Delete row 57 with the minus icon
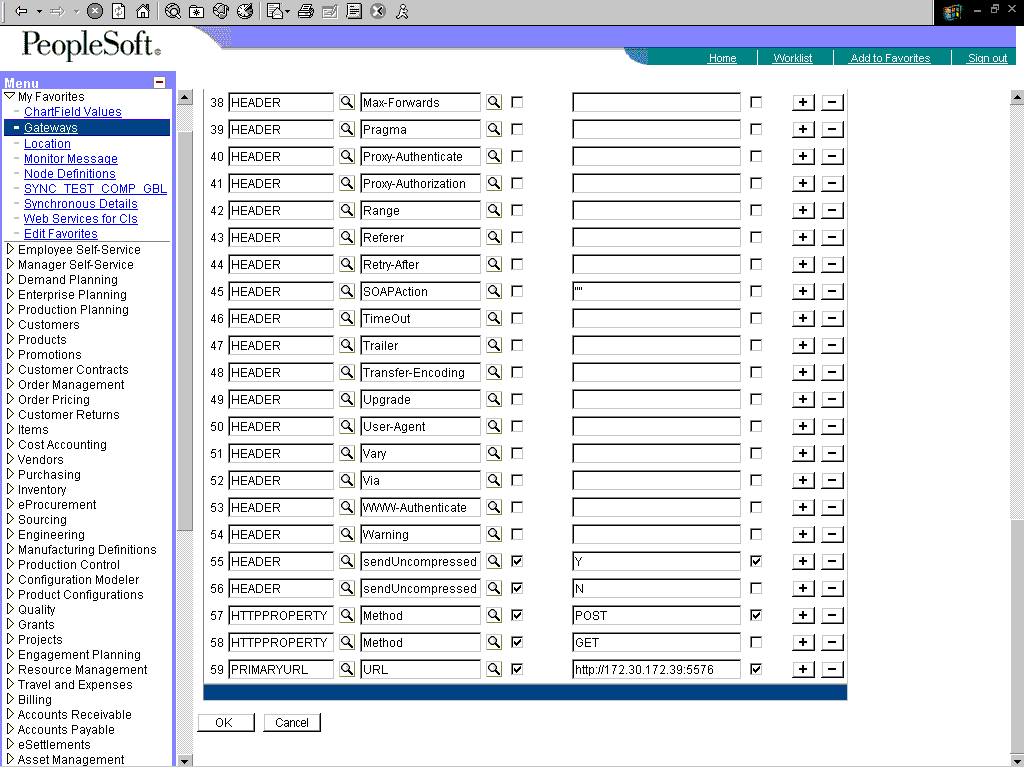The height and width of the screenshot is (768, 1024). pyautogui.click(x=831, y=614)
